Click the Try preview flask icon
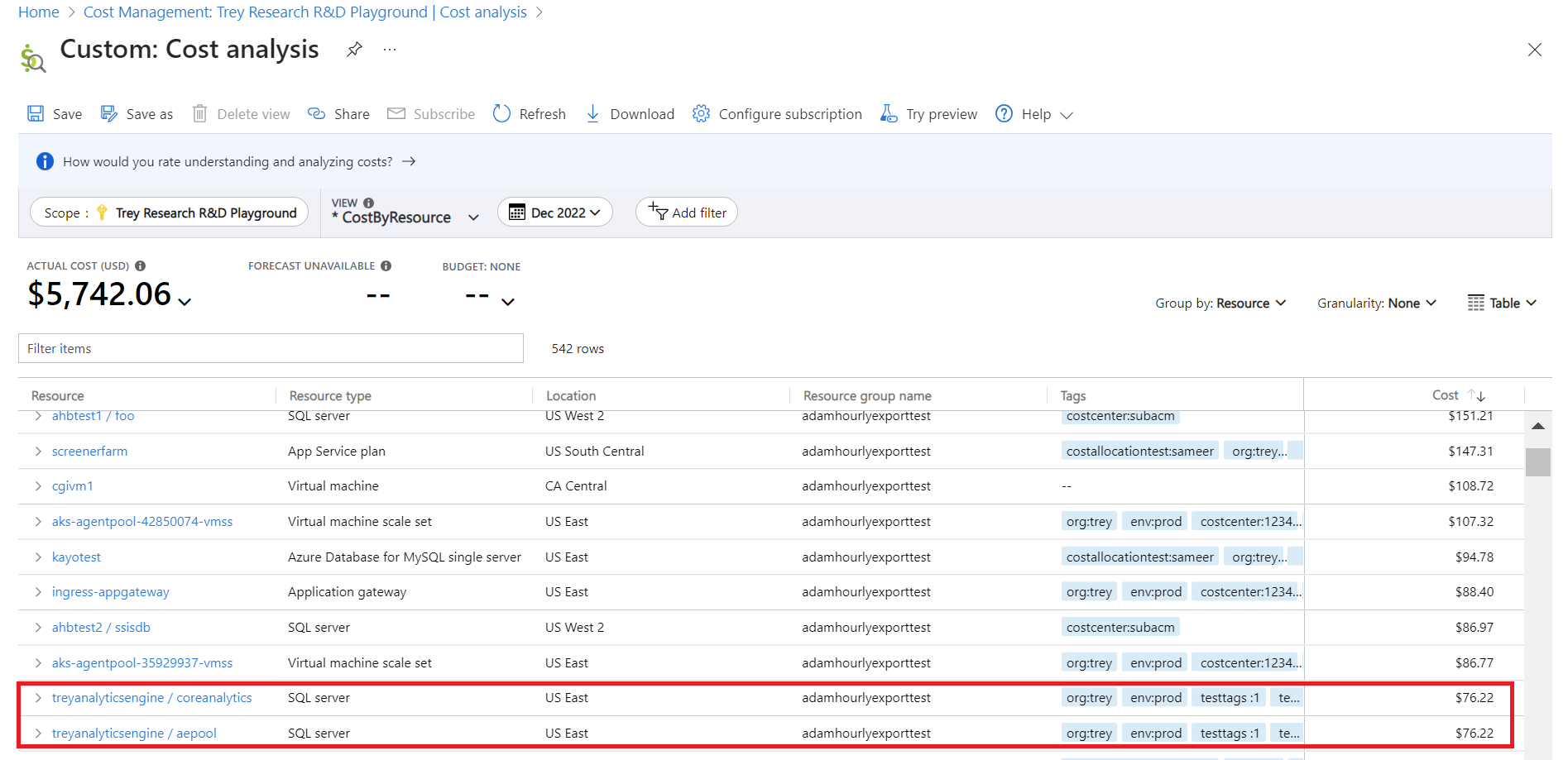This screenshot has height=760, width=1568. click(x=889, y=114)
